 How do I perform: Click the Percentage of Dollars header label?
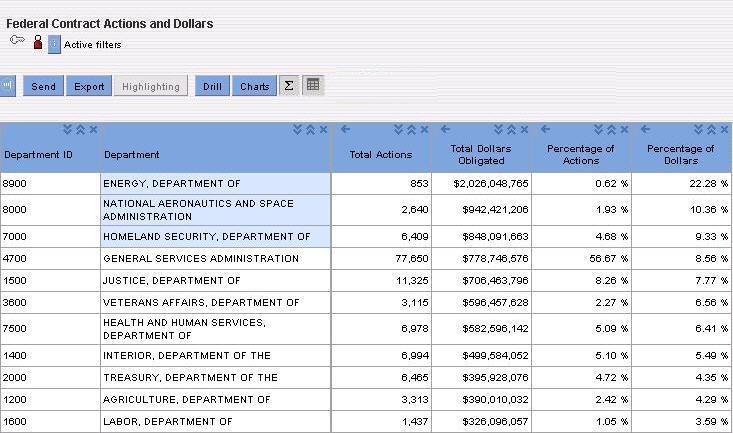click(x=681, y=155)
